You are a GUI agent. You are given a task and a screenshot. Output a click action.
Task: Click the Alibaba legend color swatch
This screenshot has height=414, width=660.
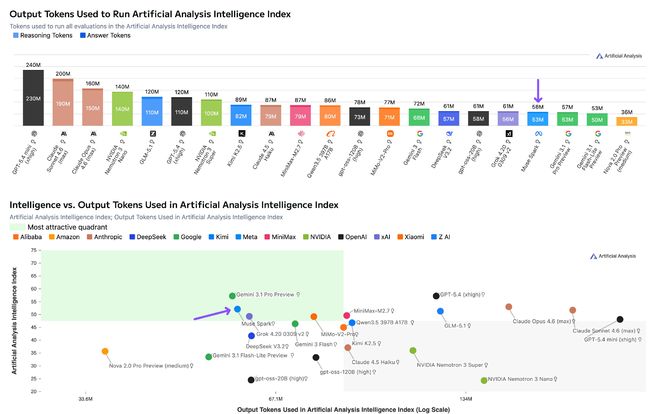point(14,237)
